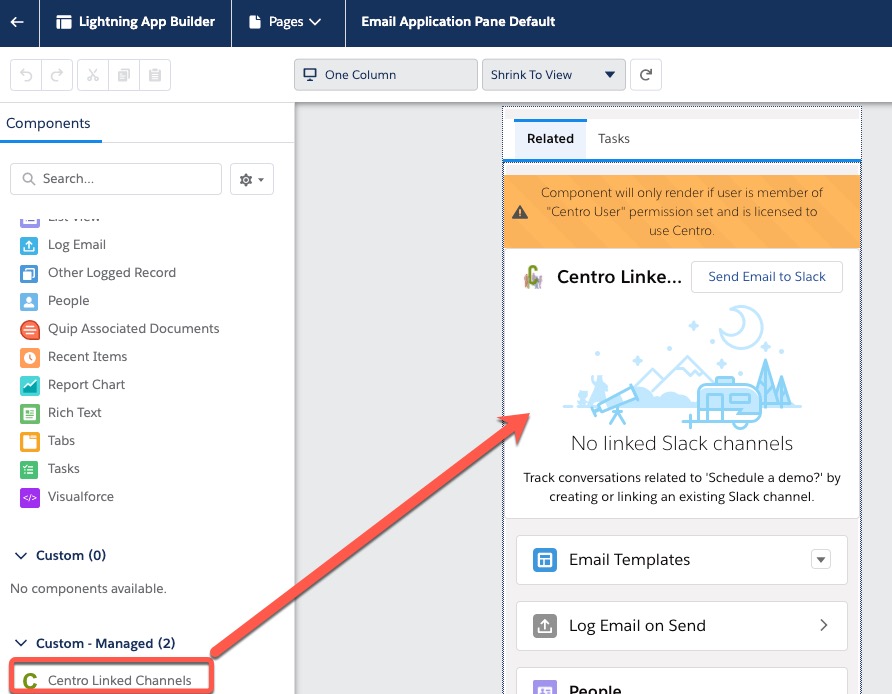Select the Quip Associated Documents label
The height and width of the screenshot is (694, 892).
click(134, 328)
